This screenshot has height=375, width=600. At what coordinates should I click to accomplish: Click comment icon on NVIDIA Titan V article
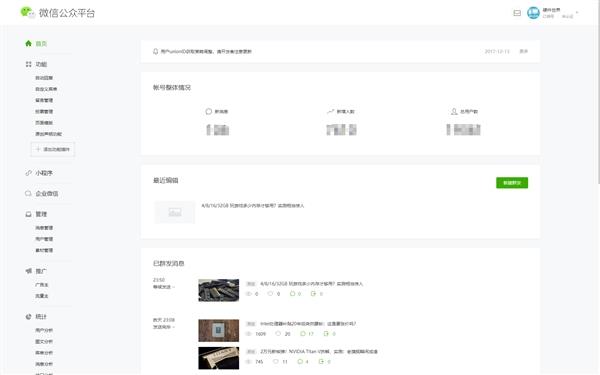pyautogui.click(x=276, y=361)
